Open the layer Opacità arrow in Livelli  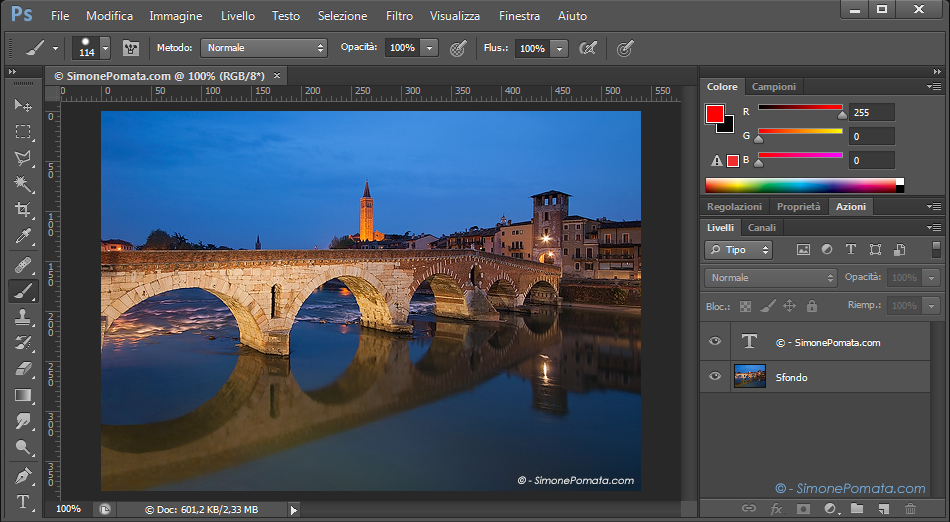point(931,277)
